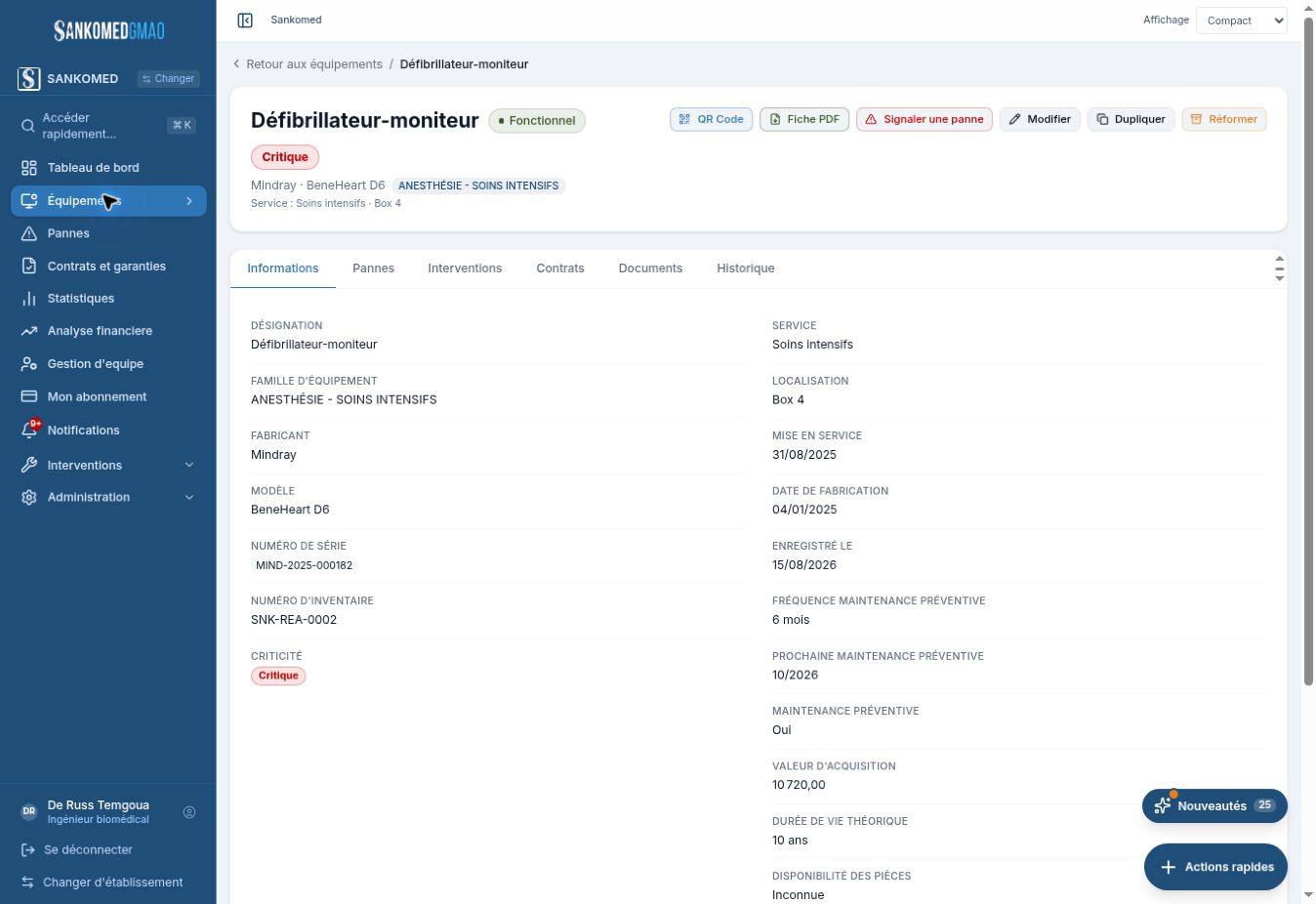
Task: Click the Fiche PDF button
Action: tap(804, 119)
